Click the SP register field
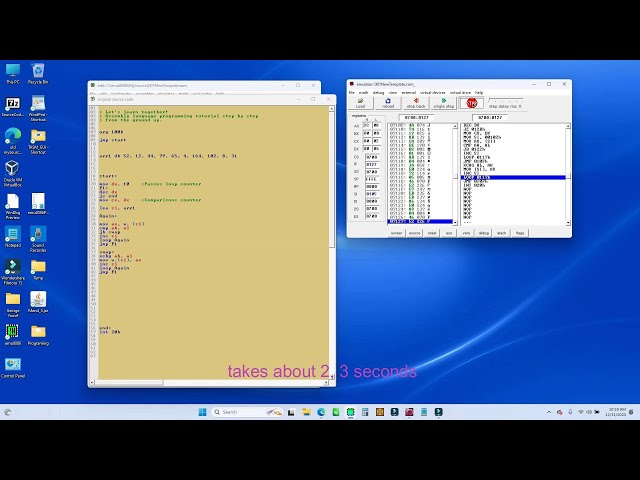 pos(371,179)
